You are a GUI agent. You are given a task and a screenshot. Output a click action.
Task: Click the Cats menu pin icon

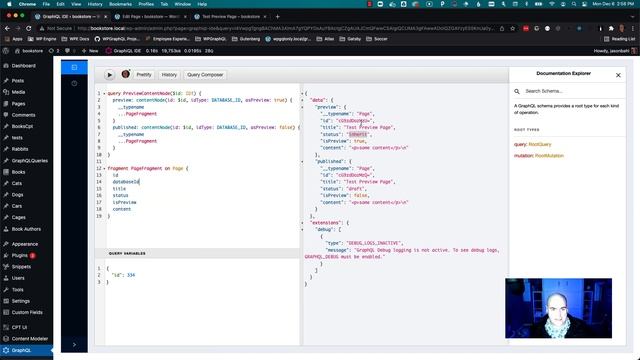tap(6, 183)
